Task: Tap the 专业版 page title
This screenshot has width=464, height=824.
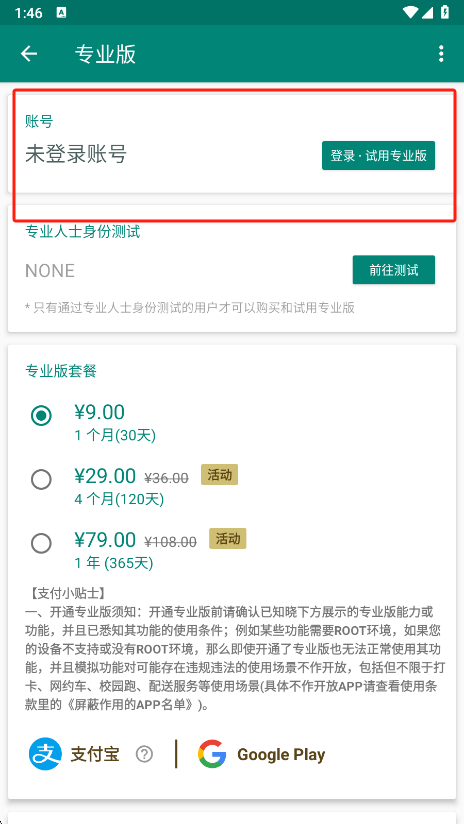Action: tap(105, 54)
